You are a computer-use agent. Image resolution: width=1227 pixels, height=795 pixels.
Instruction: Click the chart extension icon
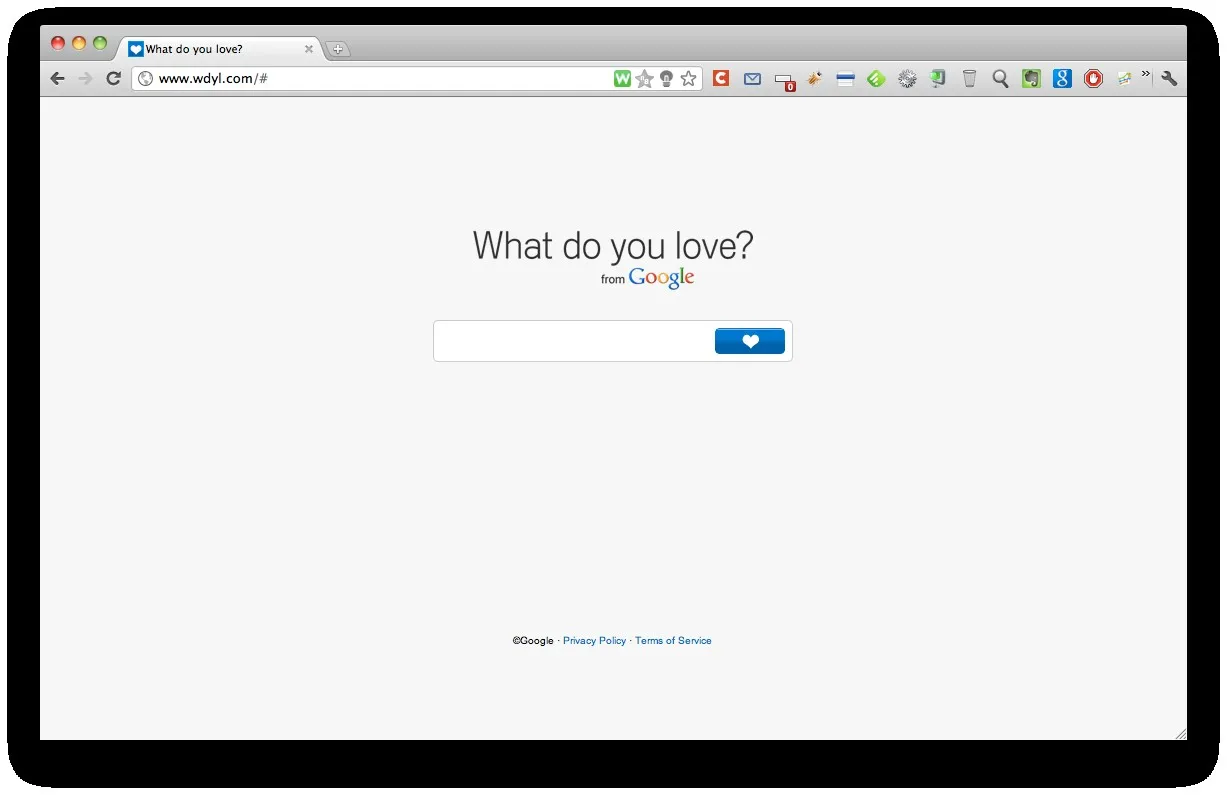pos(1124,79)
